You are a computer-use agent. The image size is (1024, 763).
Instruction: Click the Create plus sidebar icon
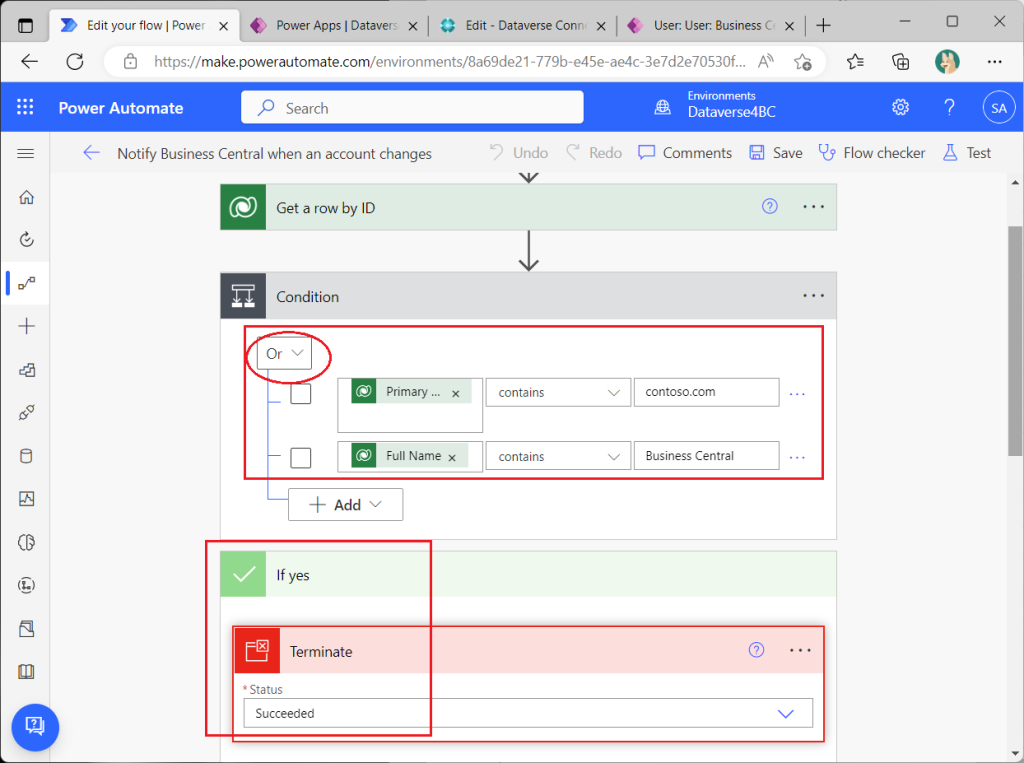[26, 326]
